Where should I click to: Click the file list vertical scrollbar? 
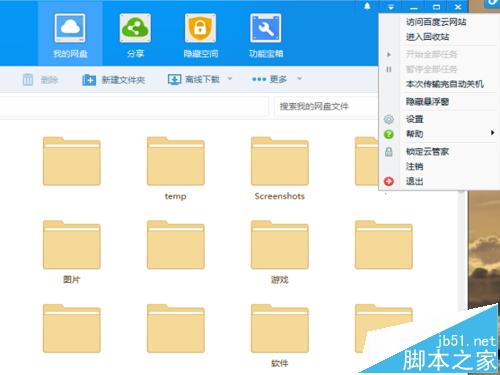tap(462, 250)
